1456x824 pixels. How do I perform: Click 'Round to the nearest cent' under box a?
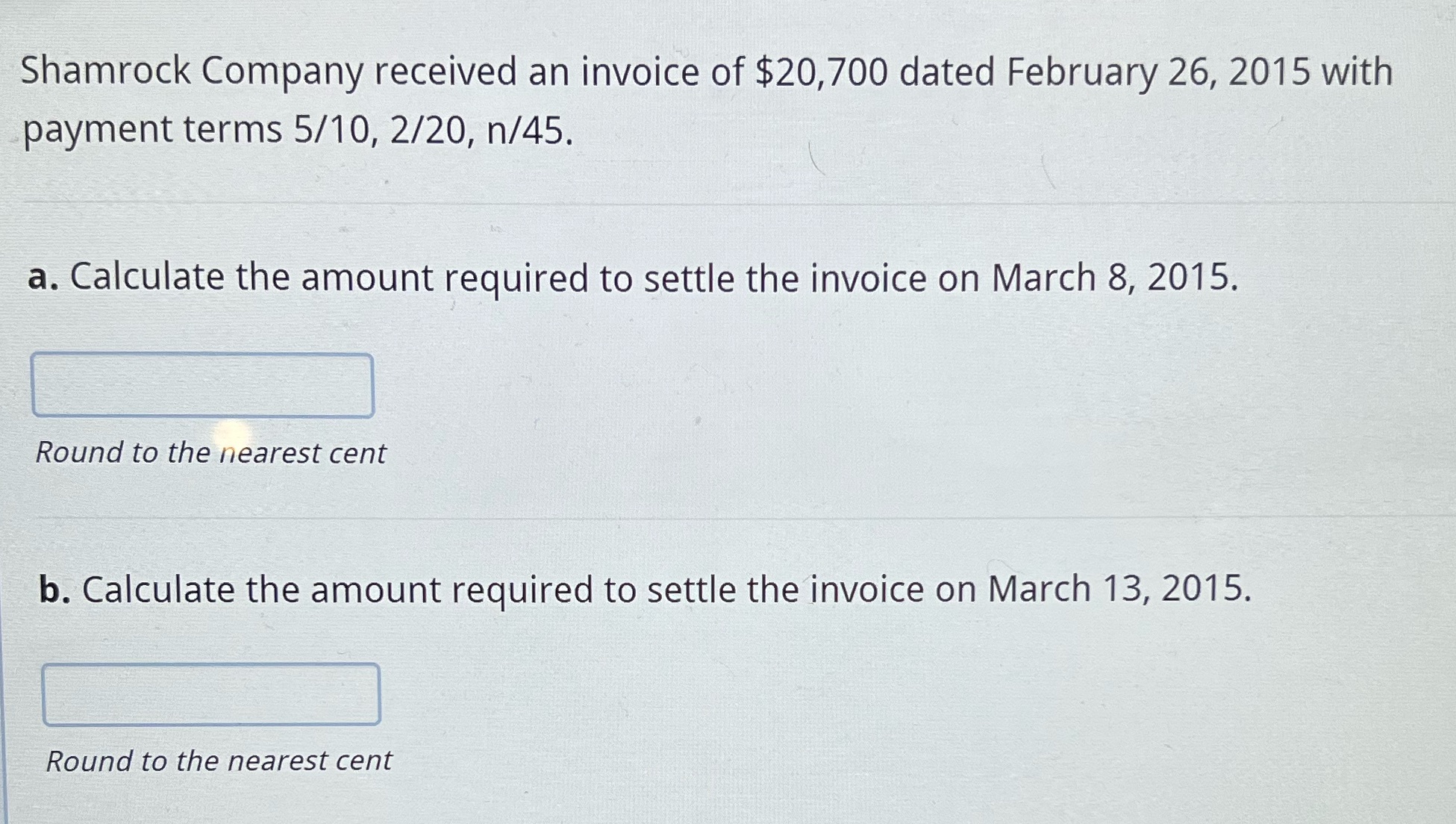point(210,453)
